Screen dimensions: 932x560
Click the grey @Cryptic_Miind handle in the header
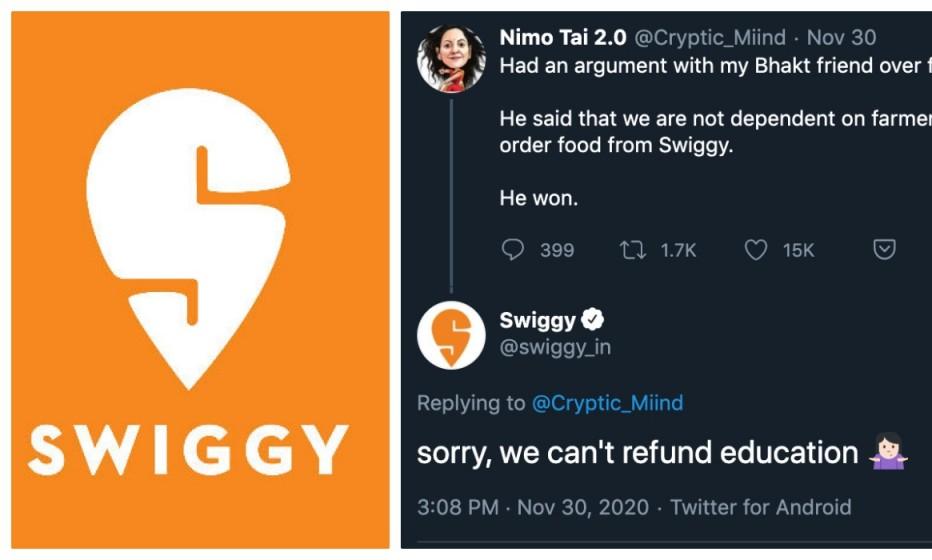pos(711,38)
